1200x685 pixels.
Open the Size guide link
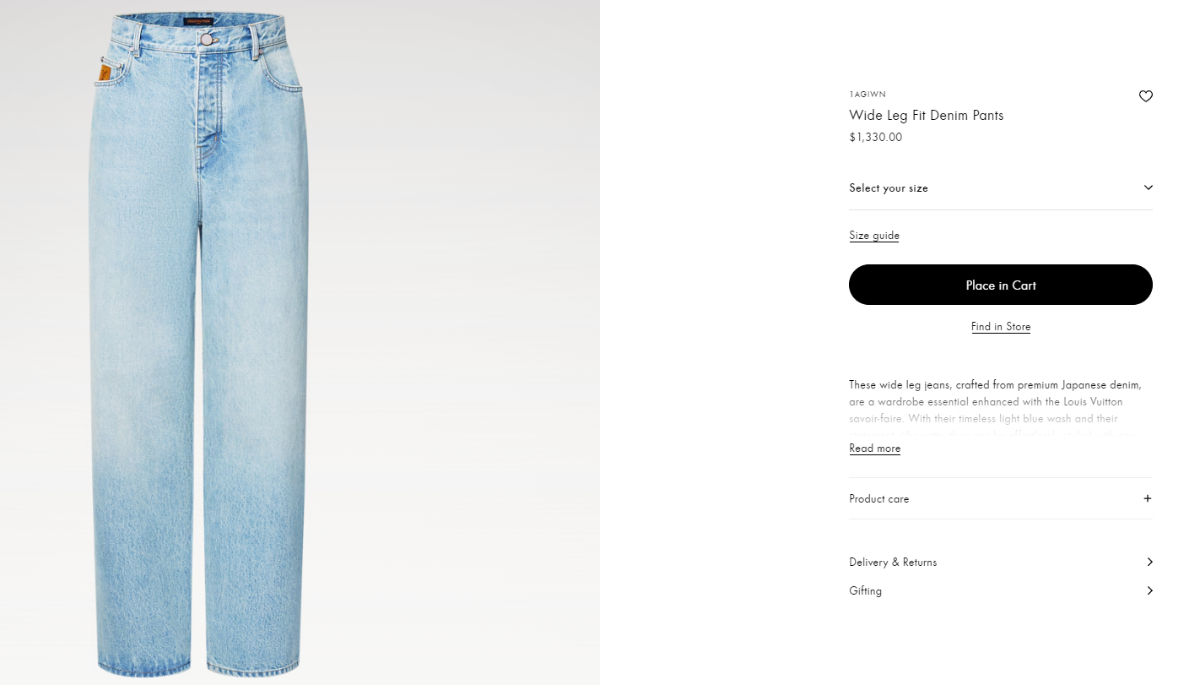point(874,235)
